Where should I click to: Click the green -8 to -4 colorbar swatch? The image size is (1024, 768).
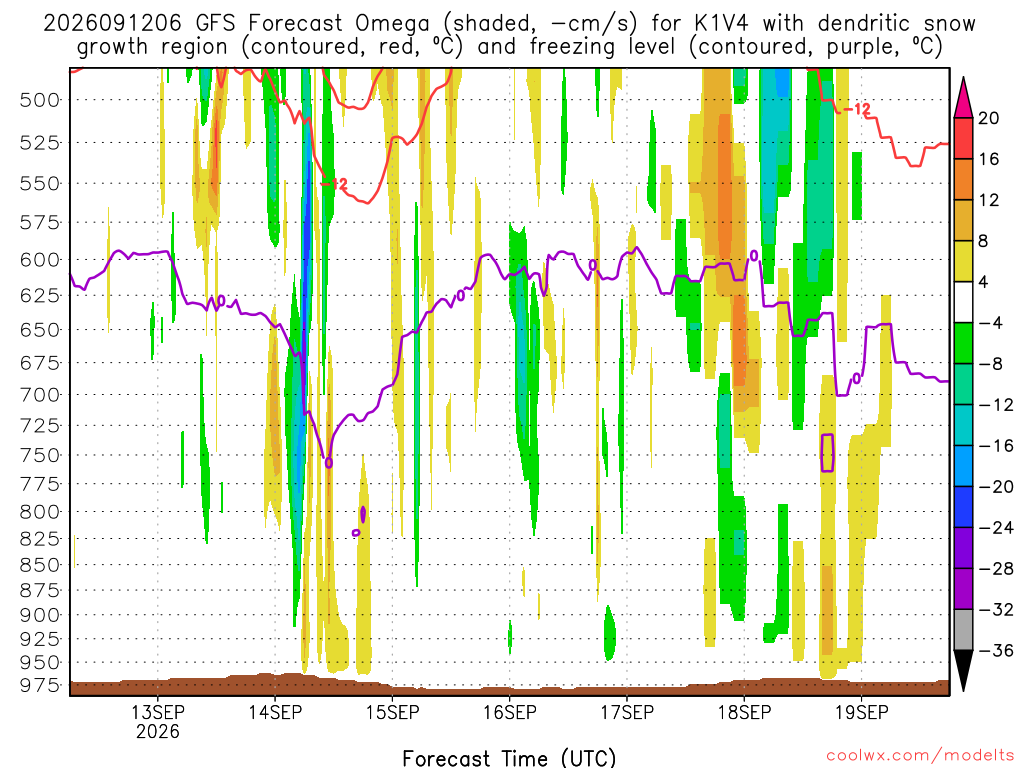[x=963, y=343]
